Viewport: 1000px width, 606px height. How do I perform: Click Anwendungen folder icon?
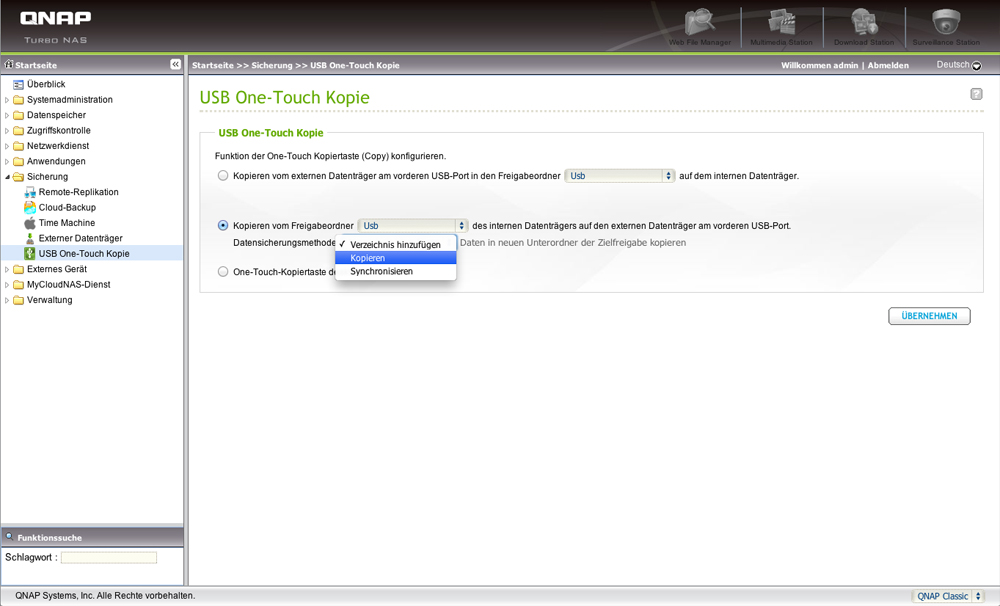(18, 161)
